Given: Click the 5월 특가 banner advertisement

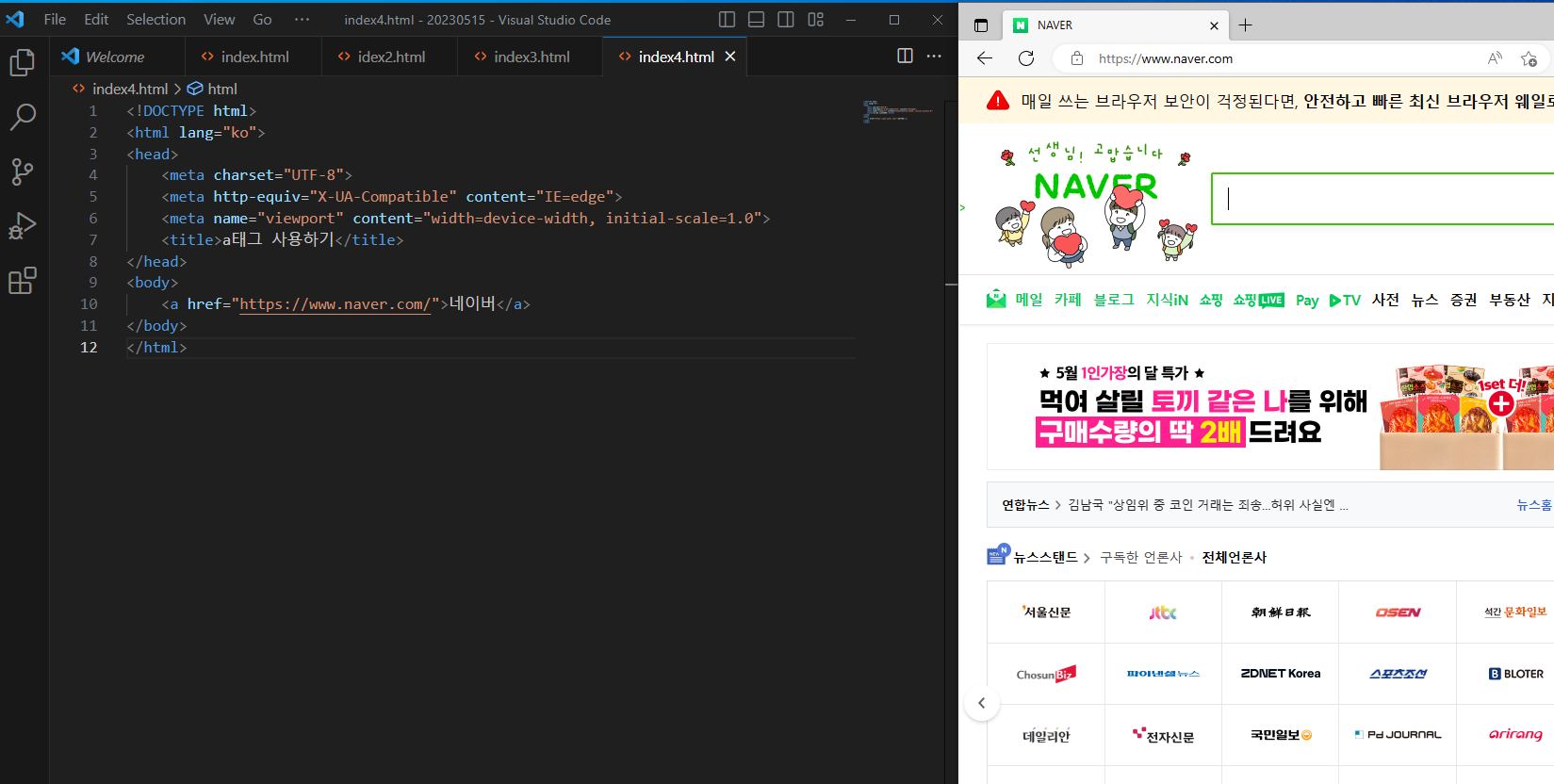Looking at the screenshot, I should tap(1270, 407).
